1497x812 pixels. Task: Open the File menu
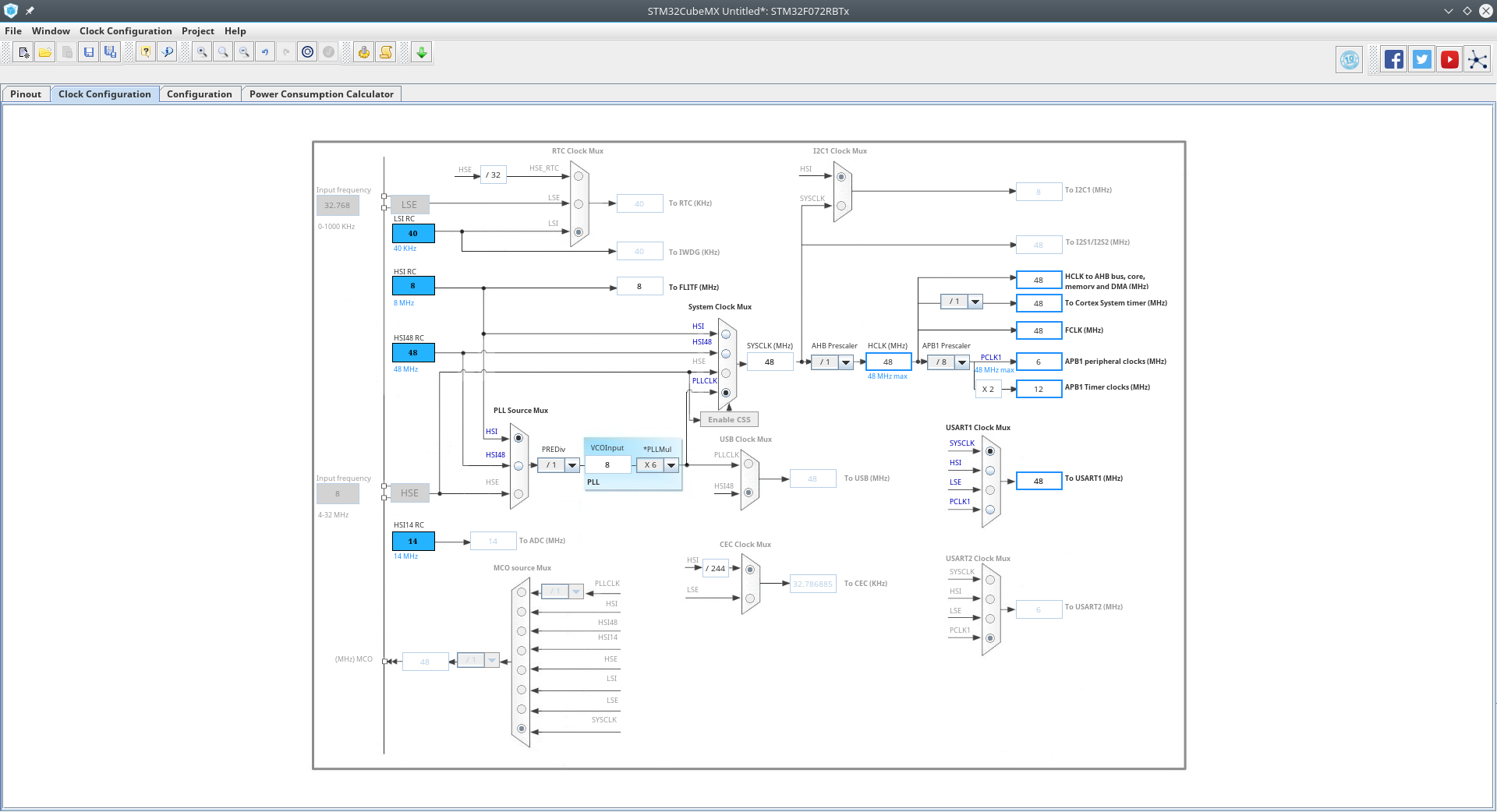13,31
